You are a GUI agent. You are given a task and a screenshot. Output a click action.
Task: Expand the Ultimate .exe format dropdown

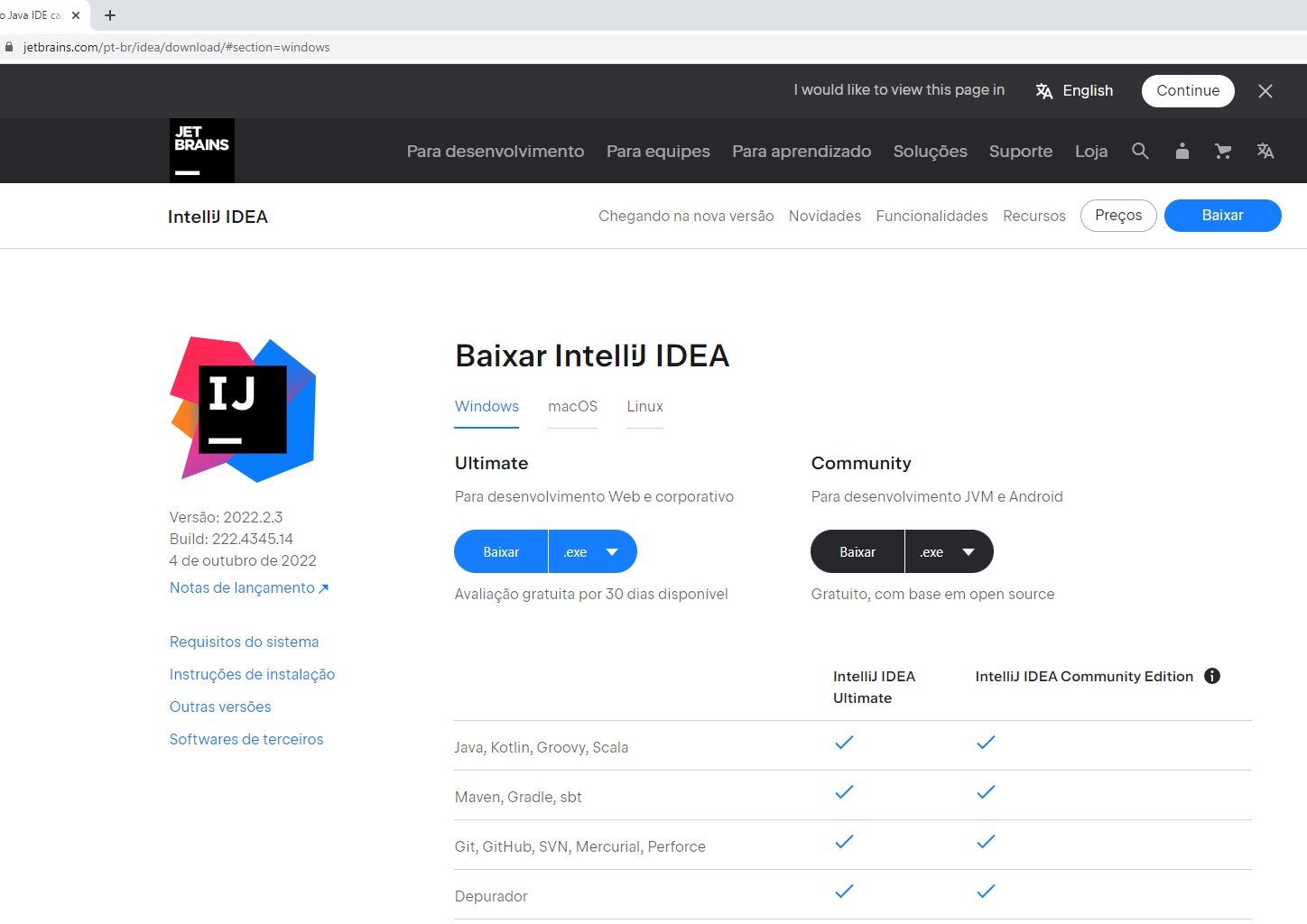coord(592,551)
